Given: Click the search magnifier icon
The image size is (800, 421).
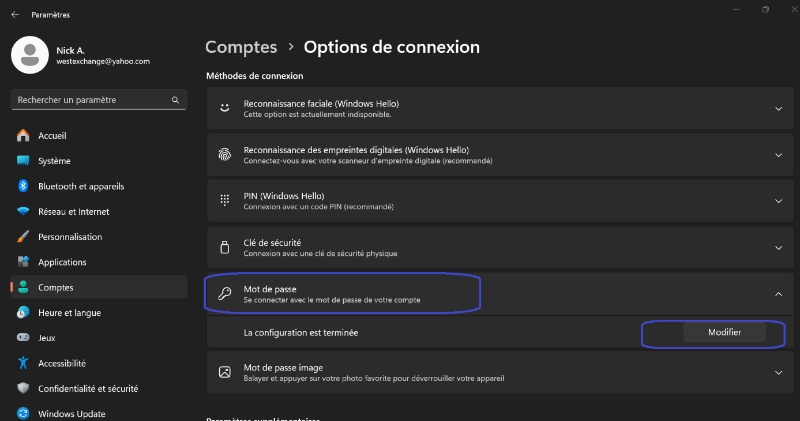Looking at the screenshot, I should pyautogui.click(x=175, y=100).
